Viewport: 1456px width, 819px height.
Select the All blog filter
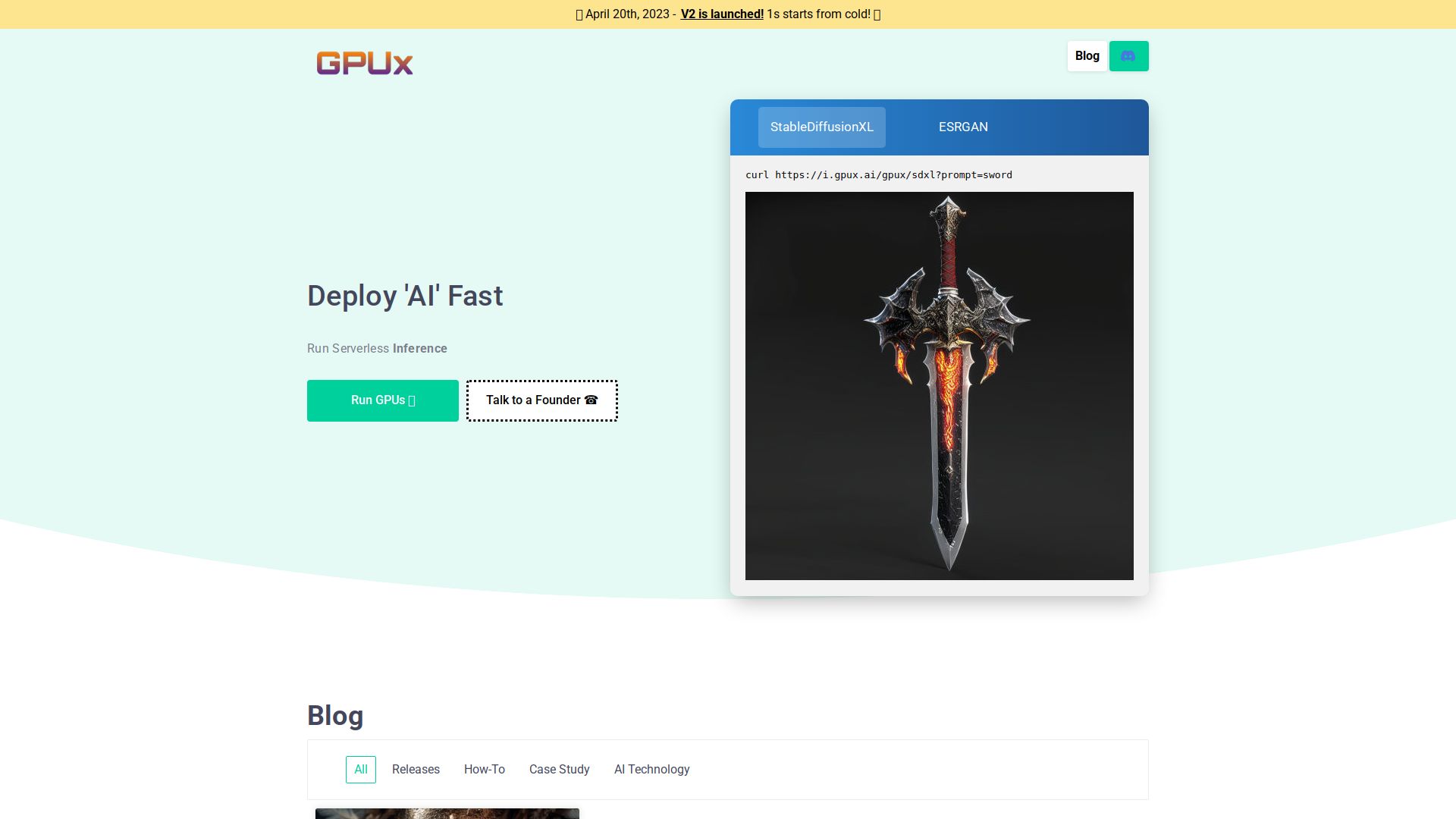(360, 769)
